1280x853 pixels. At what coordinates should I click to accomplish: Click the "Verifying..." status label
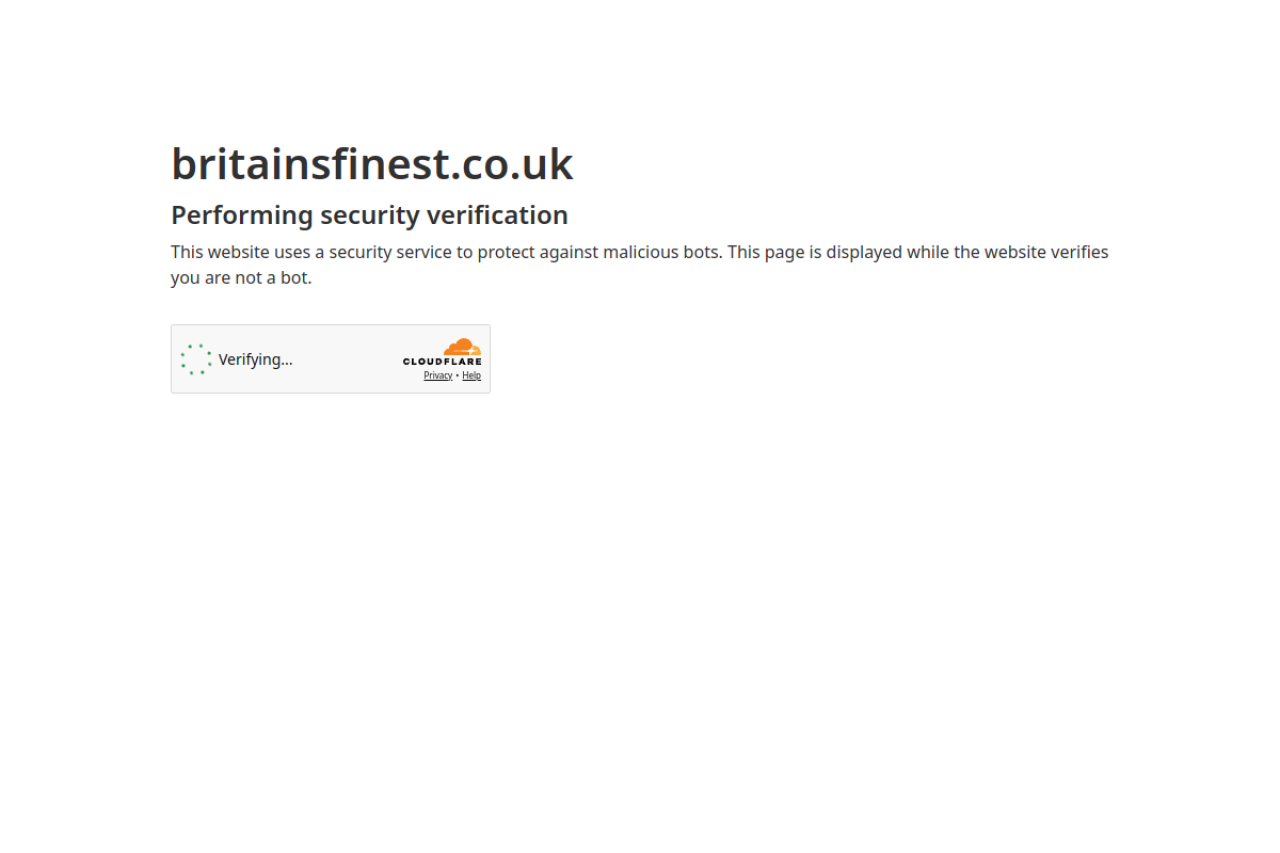coord(256,359)
